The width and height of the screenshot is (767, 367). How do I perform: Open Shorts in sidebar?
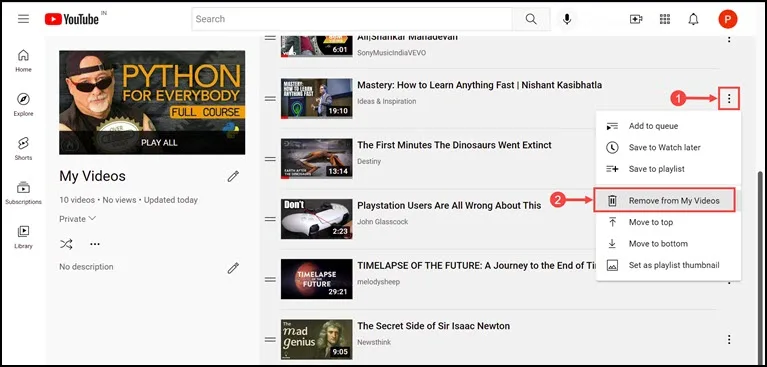pyautogui.click(x=23, y=149)
